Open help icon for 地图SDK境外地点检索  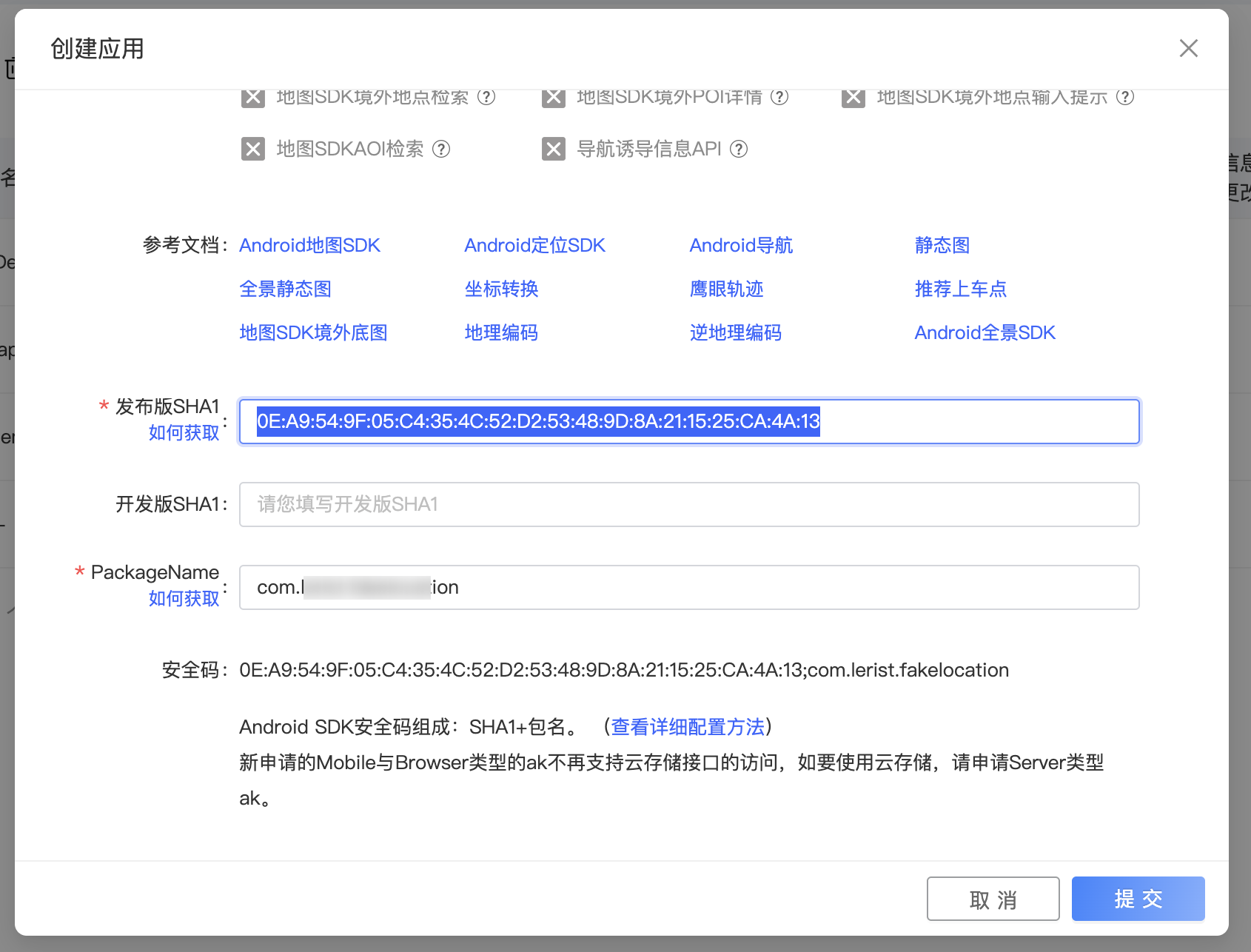[486, 97]
